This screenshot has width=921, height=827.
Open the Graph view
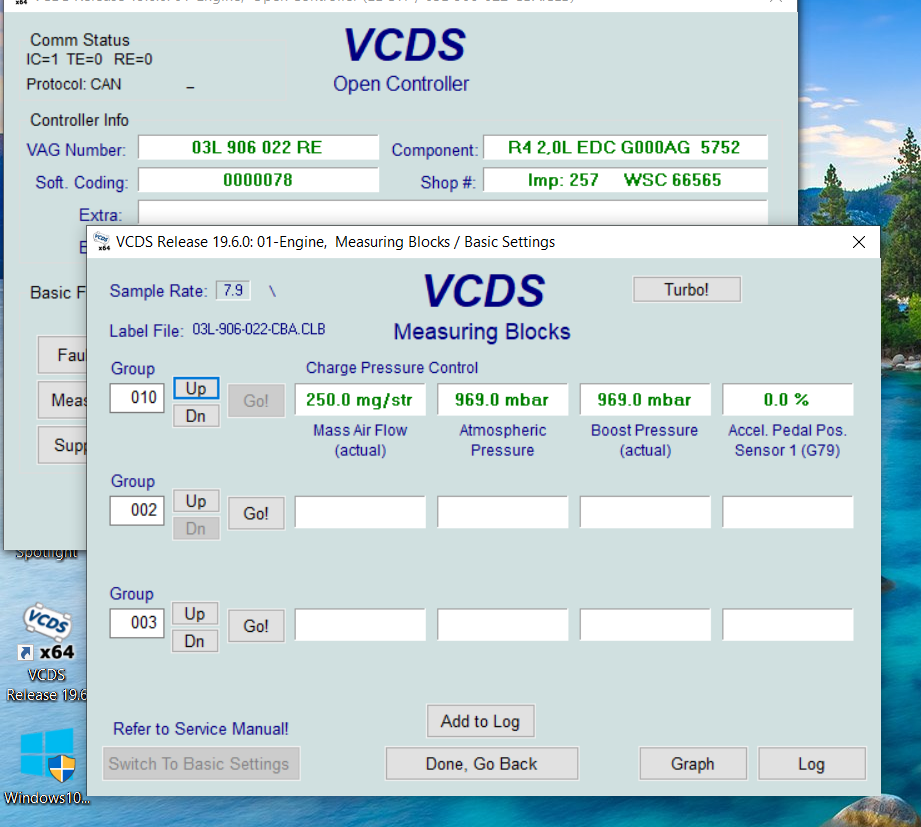click(693, 764)
